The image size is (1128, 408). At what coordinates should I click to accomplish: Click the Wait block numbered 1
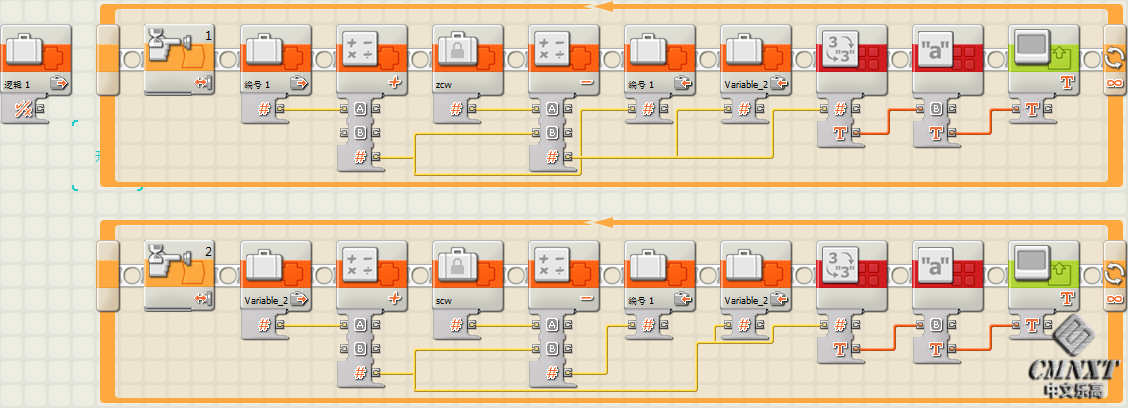tap(180, 58)
